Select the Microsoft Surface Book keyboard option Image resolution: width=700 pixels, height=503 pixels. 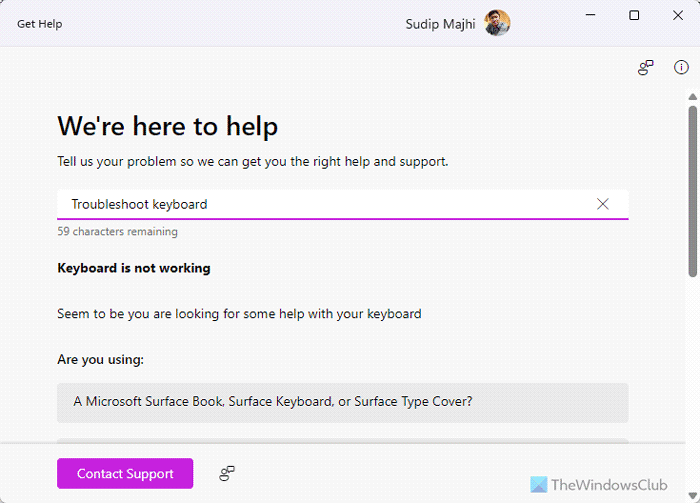pos(342,402)
